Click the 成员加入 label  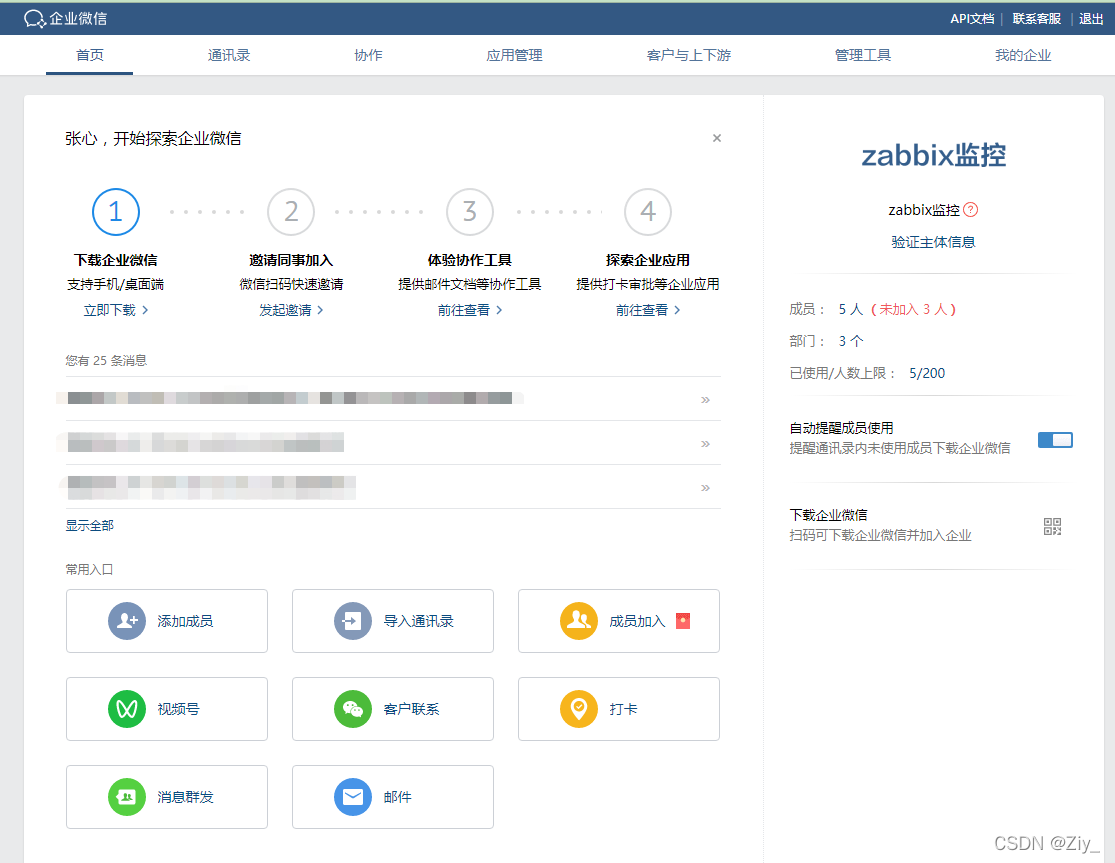point(637,621)
